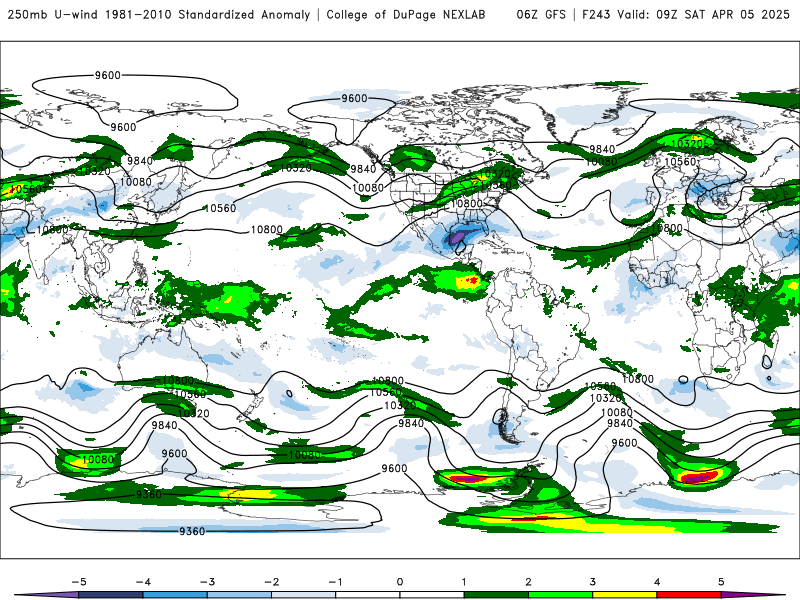Click the '-4' colorbar tick label
This screenshot has height=600, width=800.
tap(143, 582)
